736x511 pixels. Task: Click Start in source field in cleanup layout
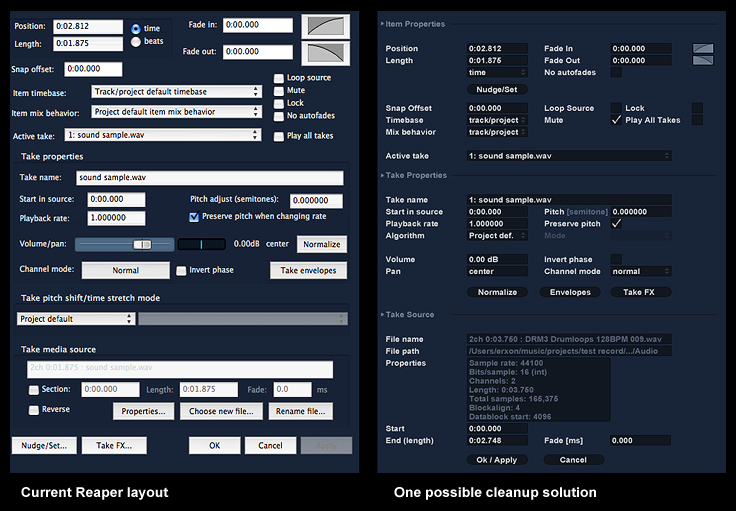coord(497,212)
